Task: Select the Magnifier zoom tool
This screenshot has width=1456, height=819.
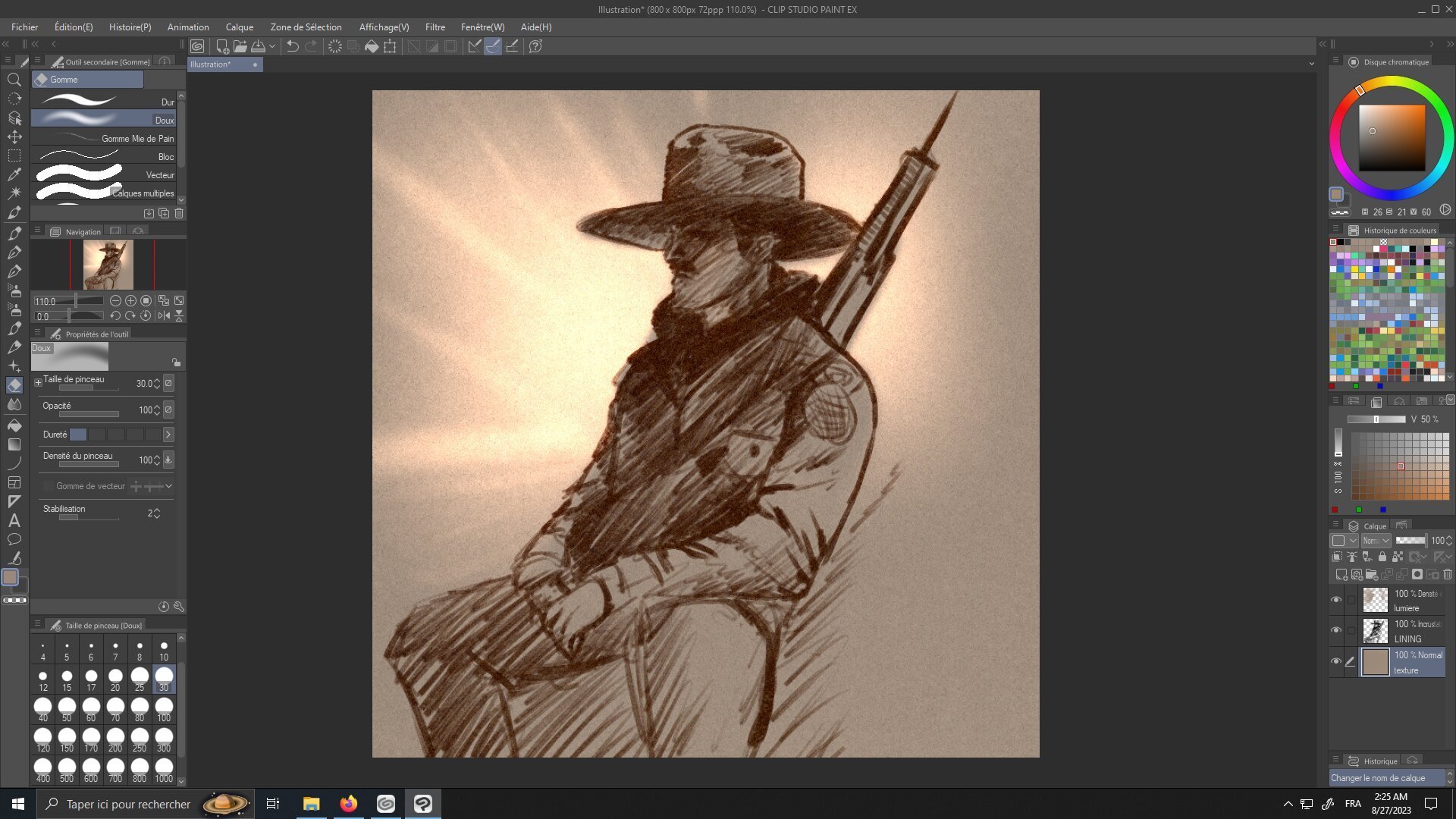Action: 14,80
